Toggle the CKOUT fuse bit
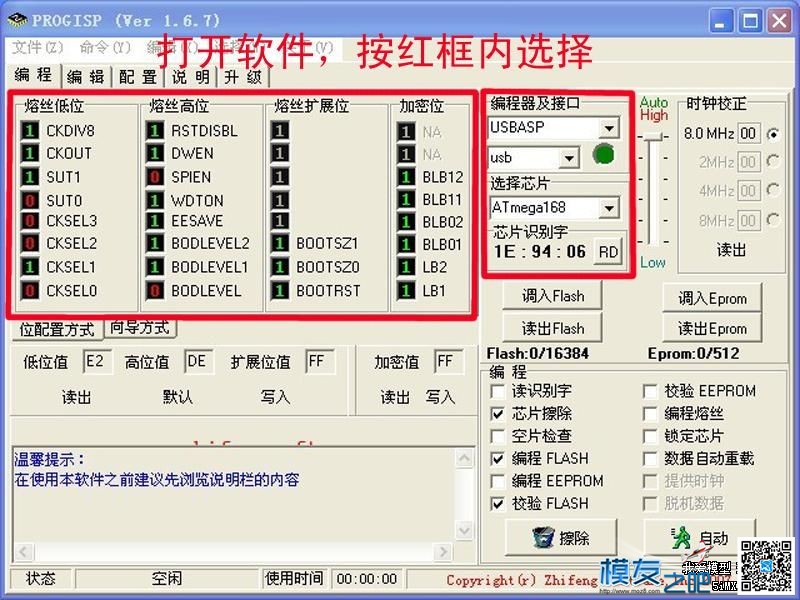 [x=30, y=153]
